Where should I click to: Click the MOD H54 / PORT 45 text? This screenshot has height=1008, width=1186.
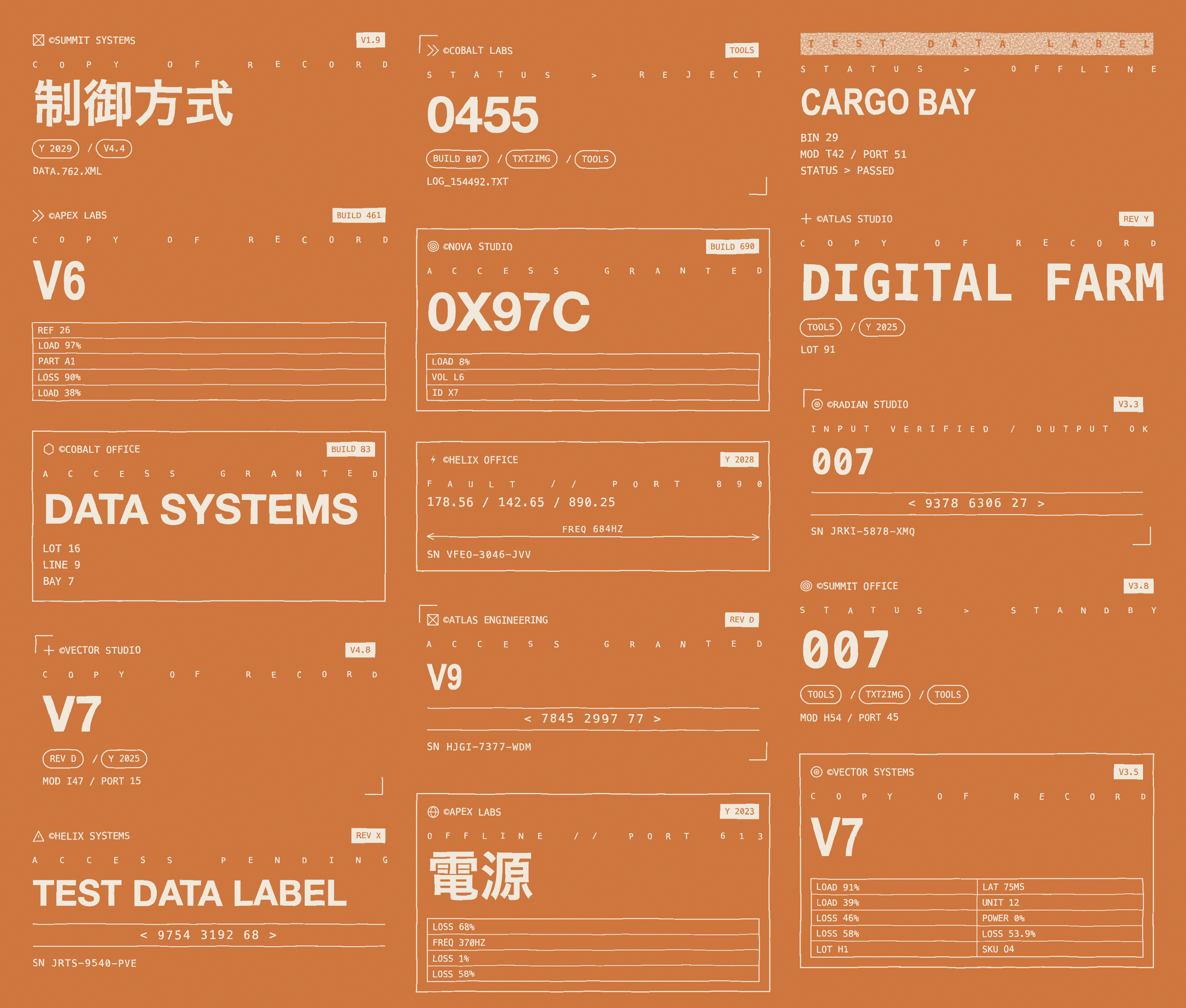tap(849, 718)
